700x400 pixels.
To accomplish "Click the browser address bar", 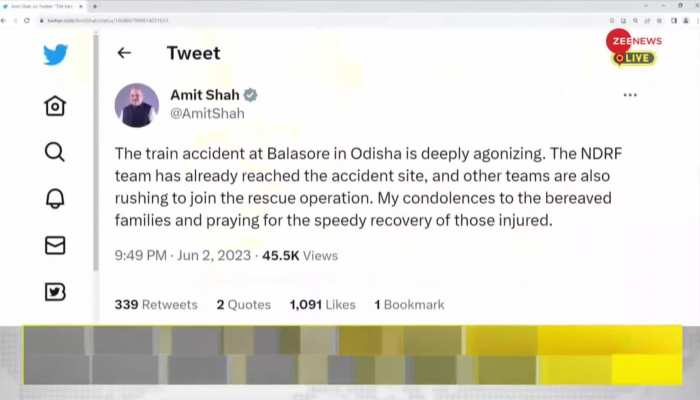I will 321,21.
